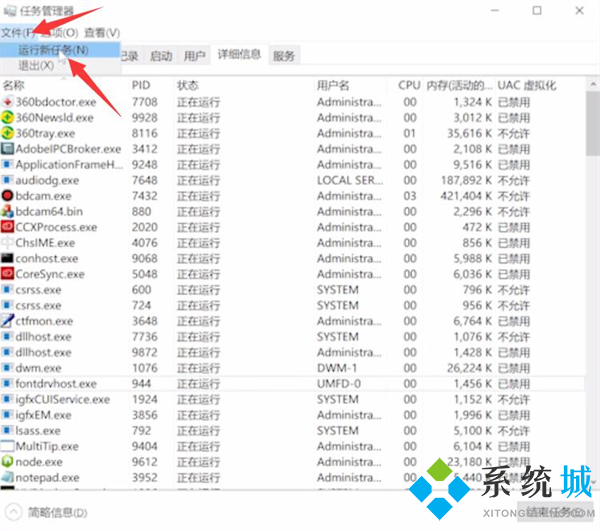The height and width of the screenshot is (531, 600).
Task: Click the conhost.exe console icon
Action: coord(7,259)
